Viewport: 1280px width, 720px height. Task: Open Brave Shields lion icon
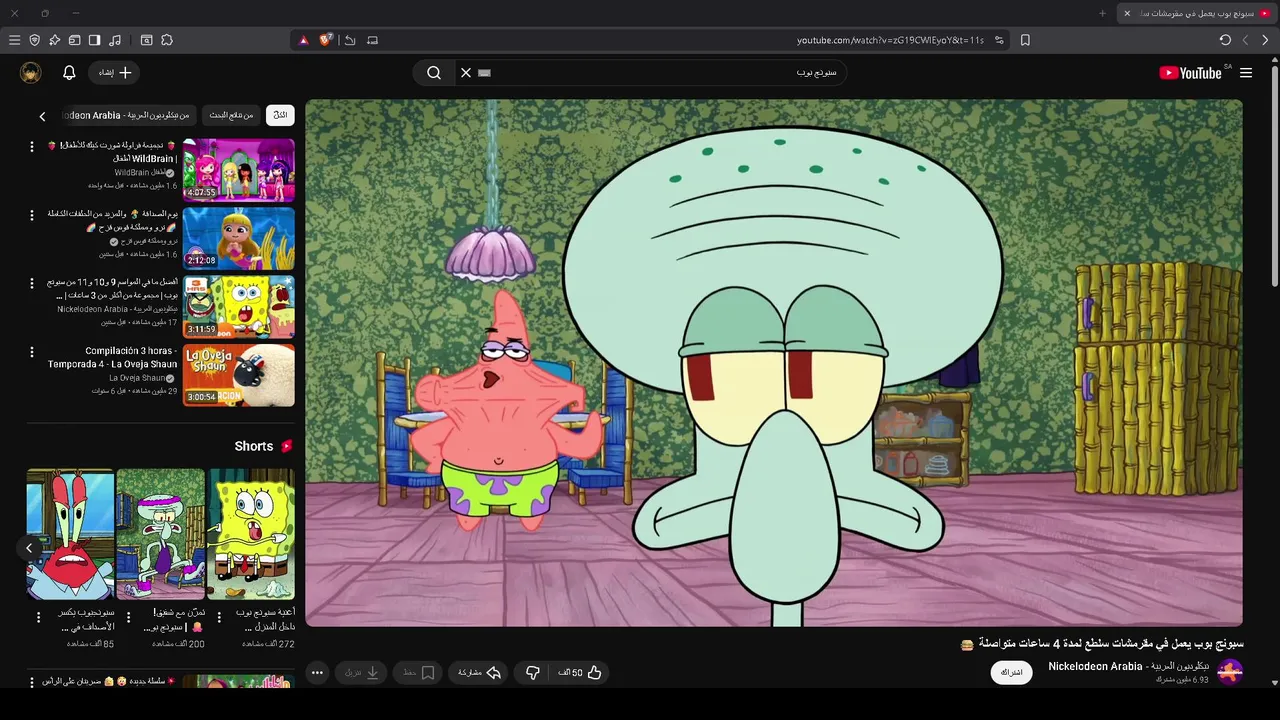(325, 40)
